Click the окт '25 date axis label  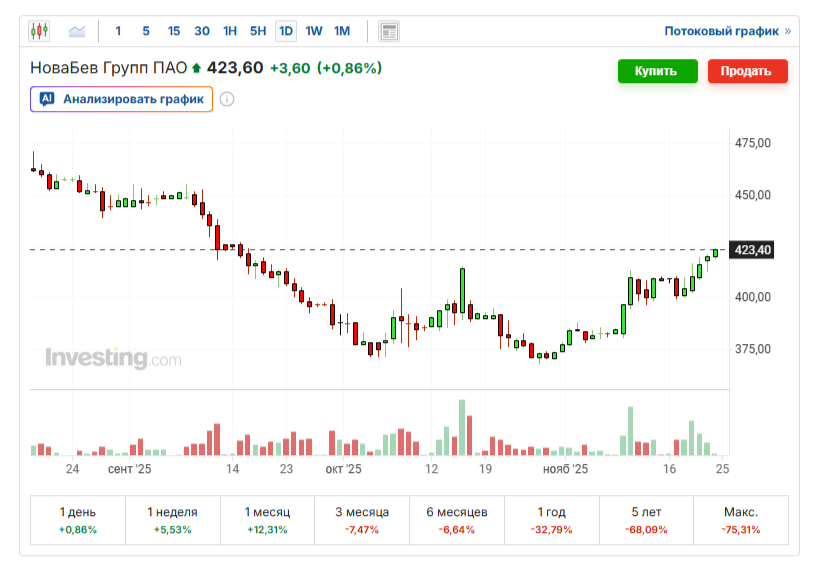click(343, 469)
